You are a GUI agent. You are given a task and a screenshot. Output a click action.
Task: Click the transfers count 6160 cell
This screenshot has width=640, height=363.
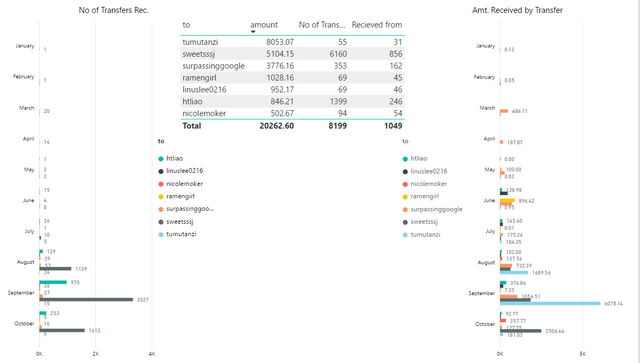(x=338, y=54)
